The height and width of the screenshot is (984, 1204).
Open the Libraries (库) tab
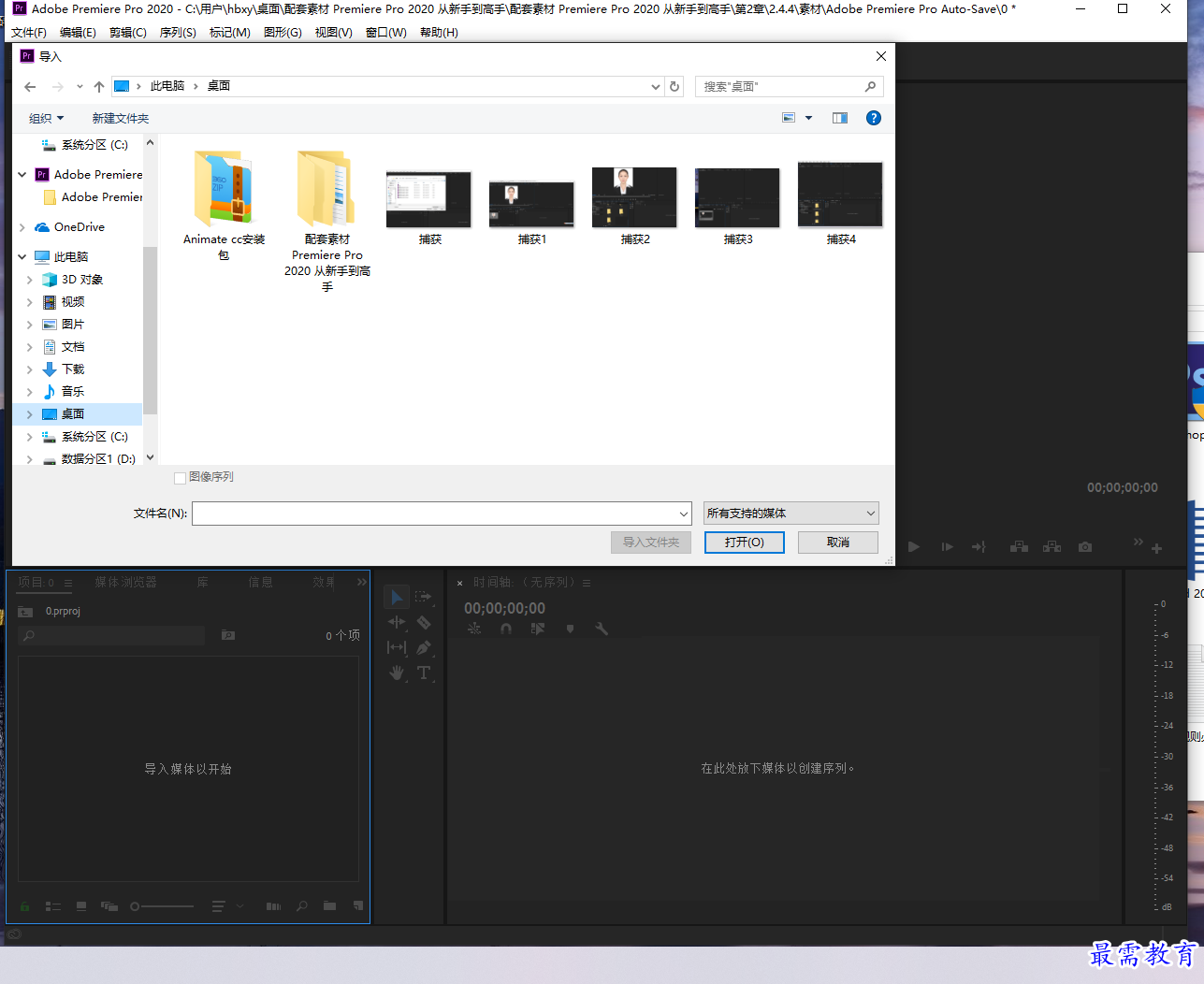tap(202, 582)
